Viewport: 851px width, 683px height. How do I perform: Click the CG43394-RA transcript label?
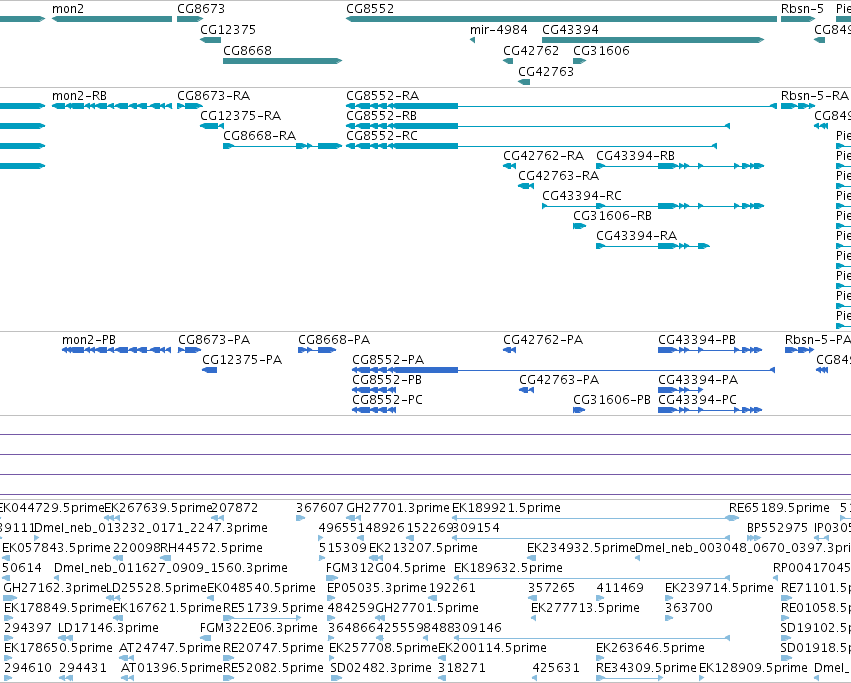[x=637, y=236]
